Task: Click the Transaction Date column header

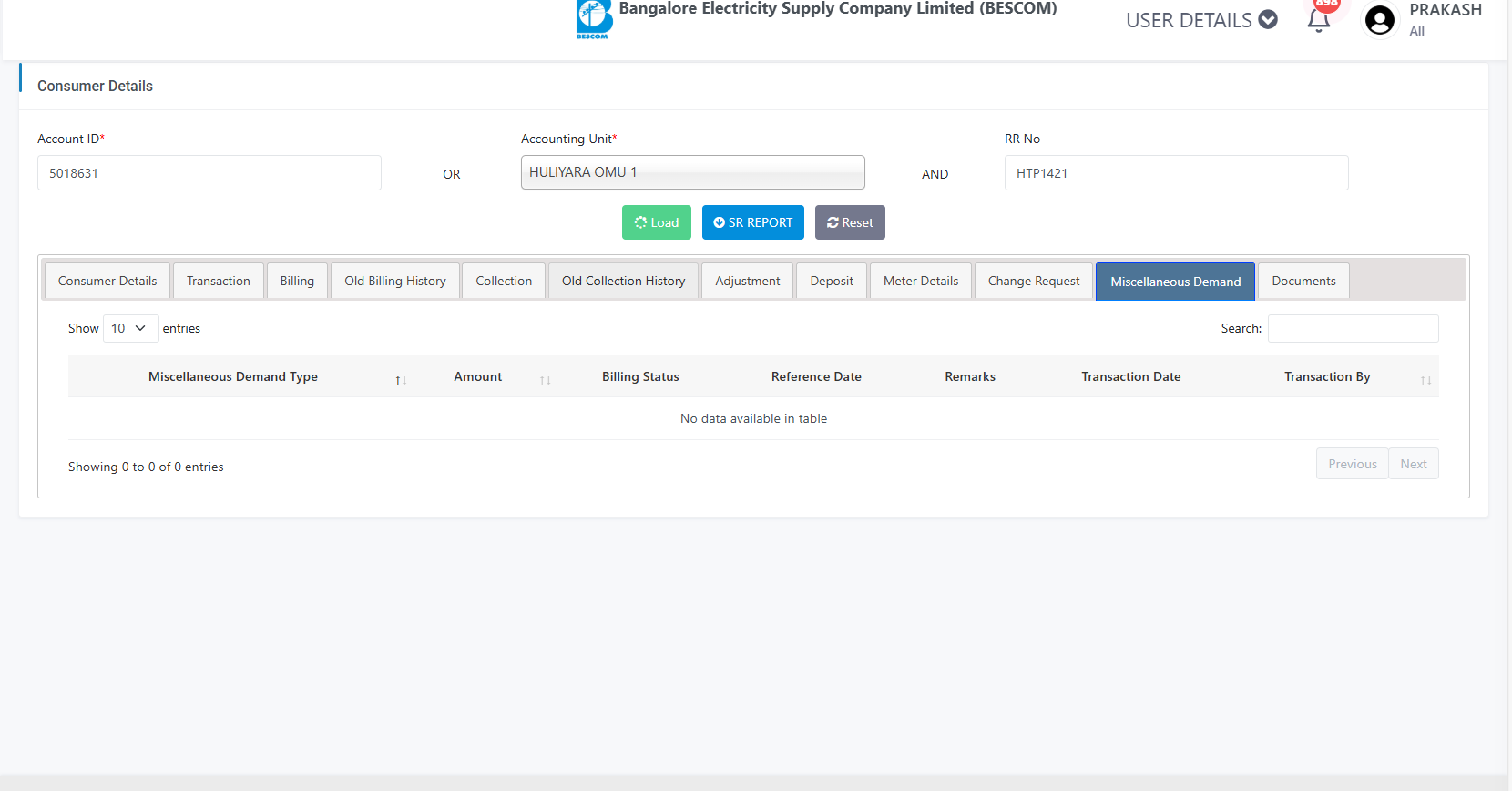Action: (1131, 376)
